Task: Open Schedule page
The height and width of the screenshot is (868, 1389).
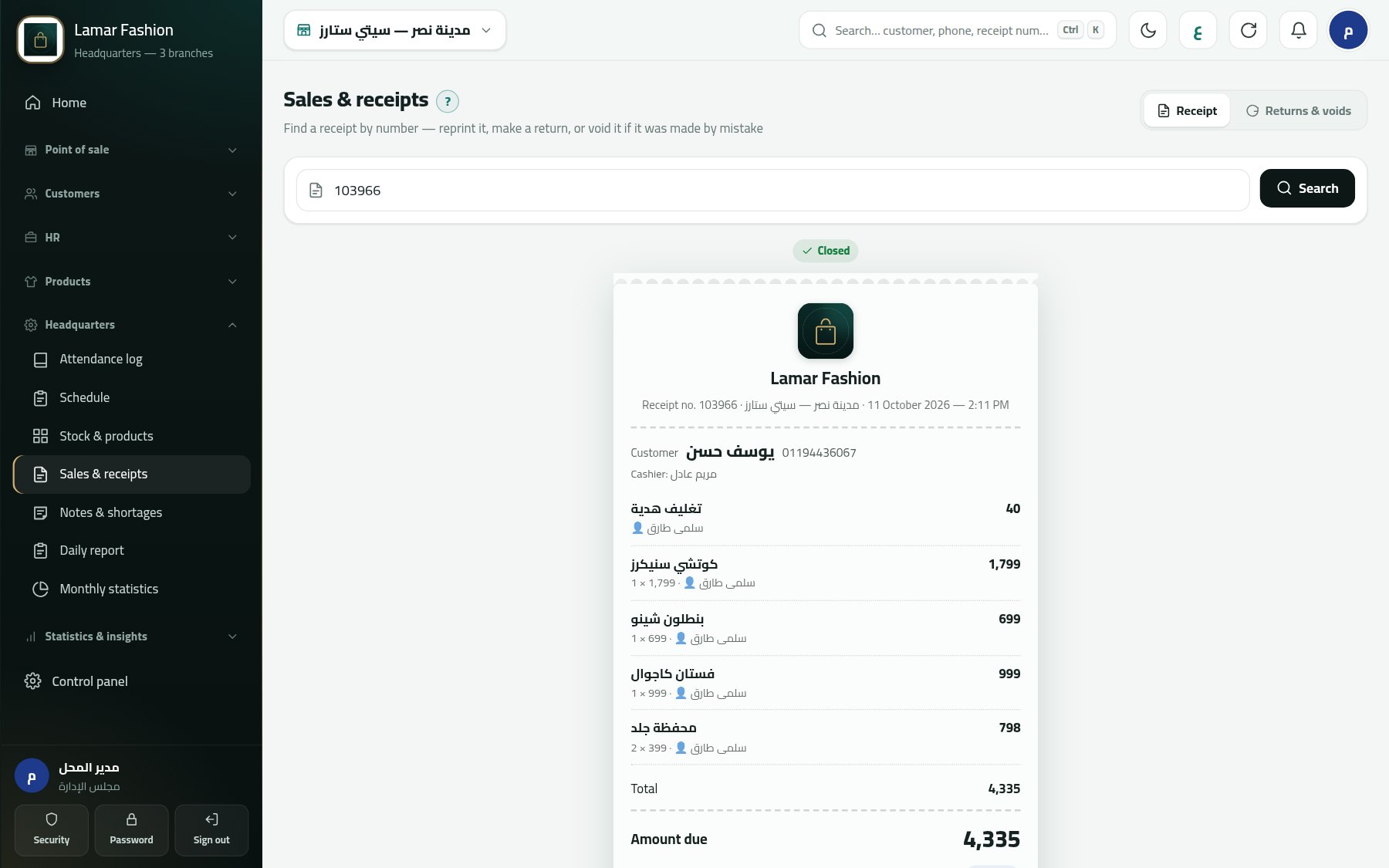Action: [131, 398]
